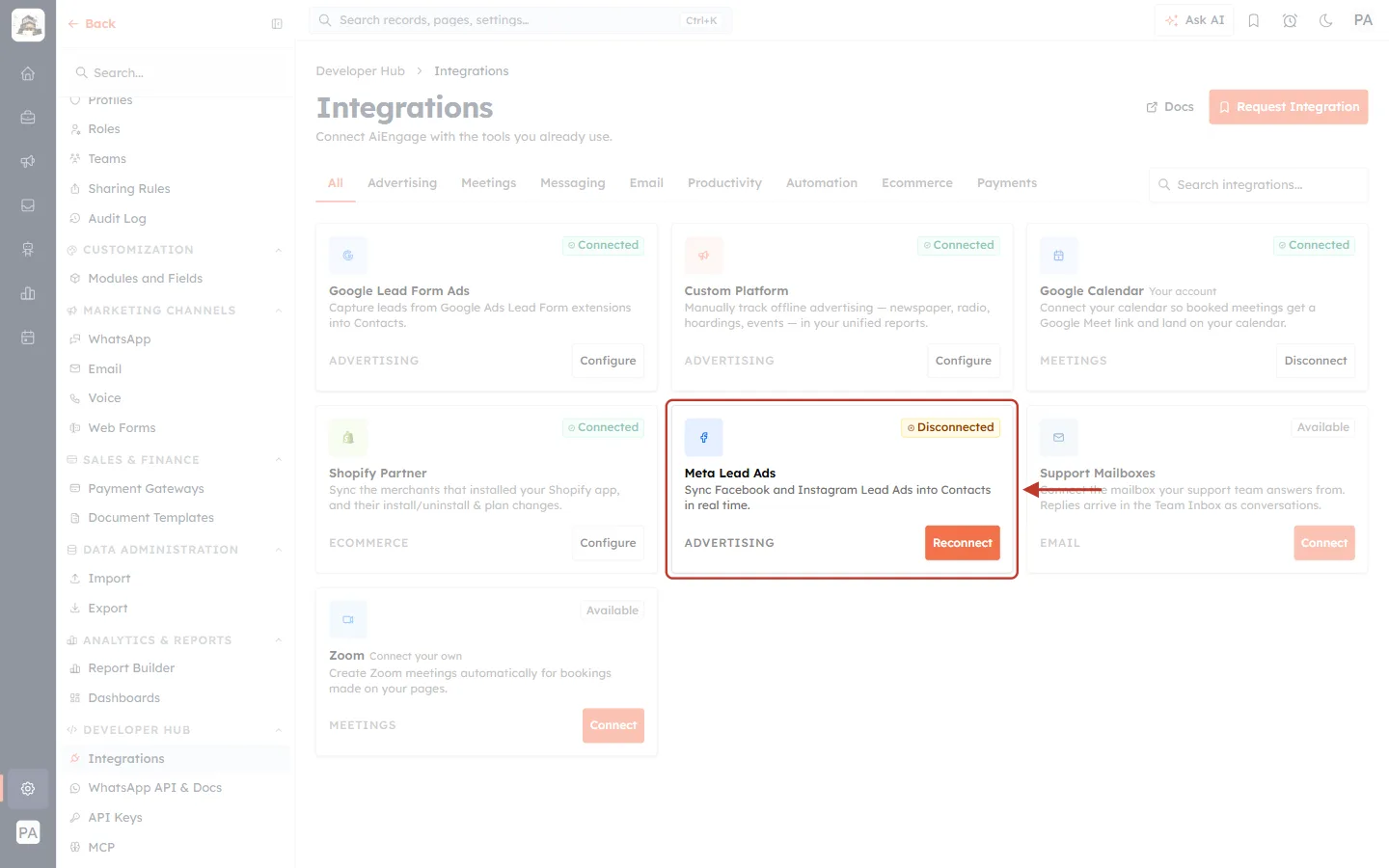Click the Zoom video camera icon

coord(348,620)
